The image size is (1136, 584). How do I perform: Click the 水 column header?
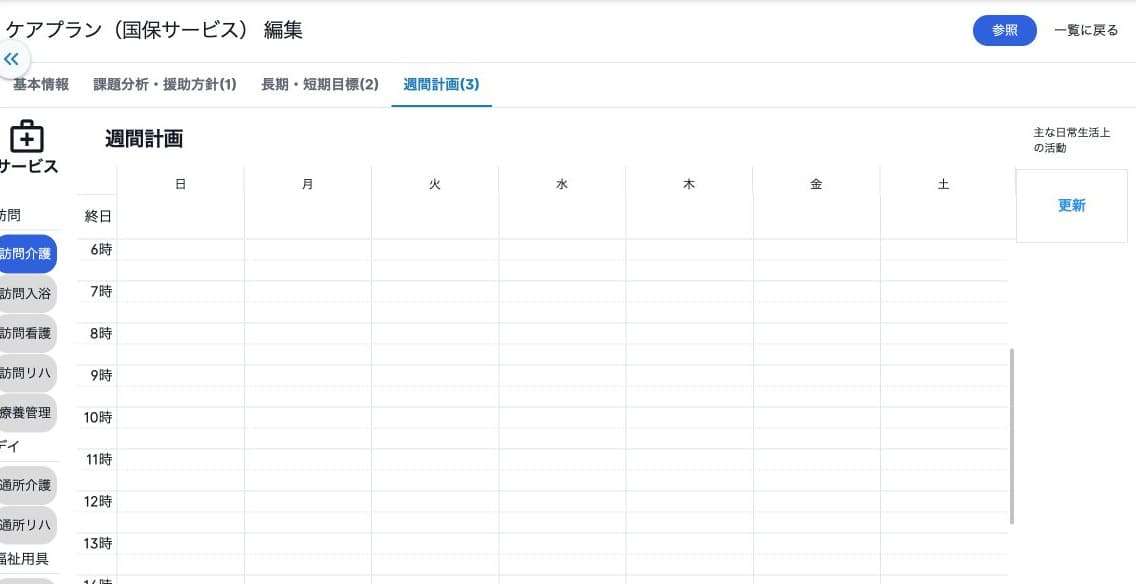(x=562, y=185)
